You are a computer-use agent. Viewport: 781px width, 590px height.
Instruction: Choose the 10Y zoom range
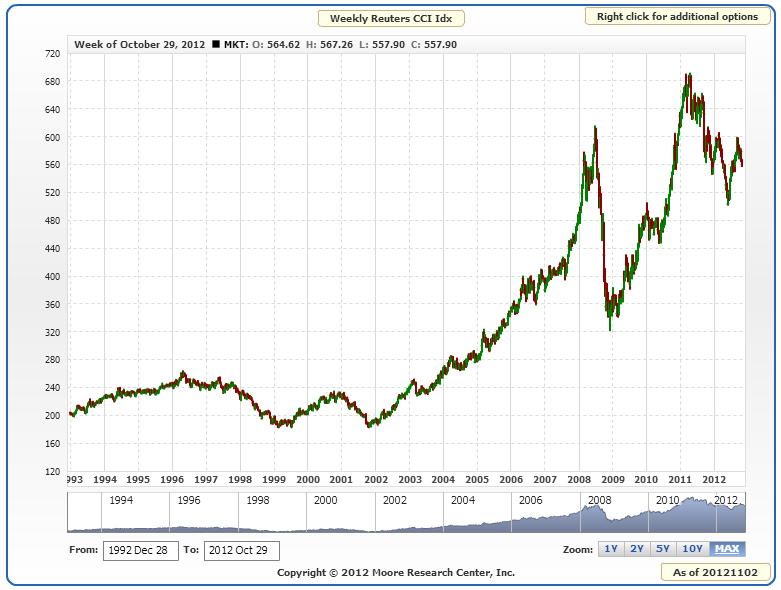click(x=692, y=549)
